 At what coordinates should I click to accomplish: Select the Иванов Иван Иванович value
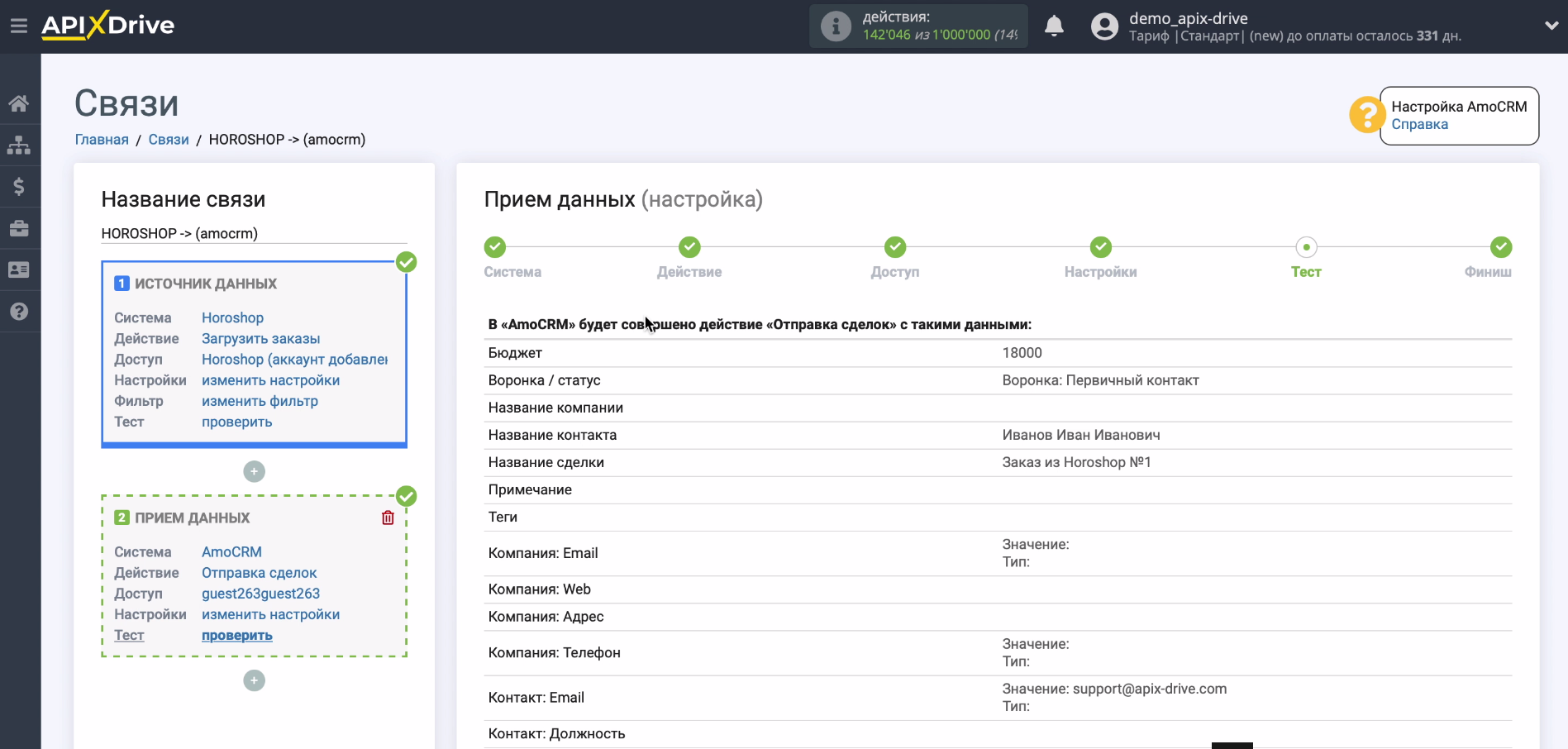pyautogui.click(x=1081, y=435)
